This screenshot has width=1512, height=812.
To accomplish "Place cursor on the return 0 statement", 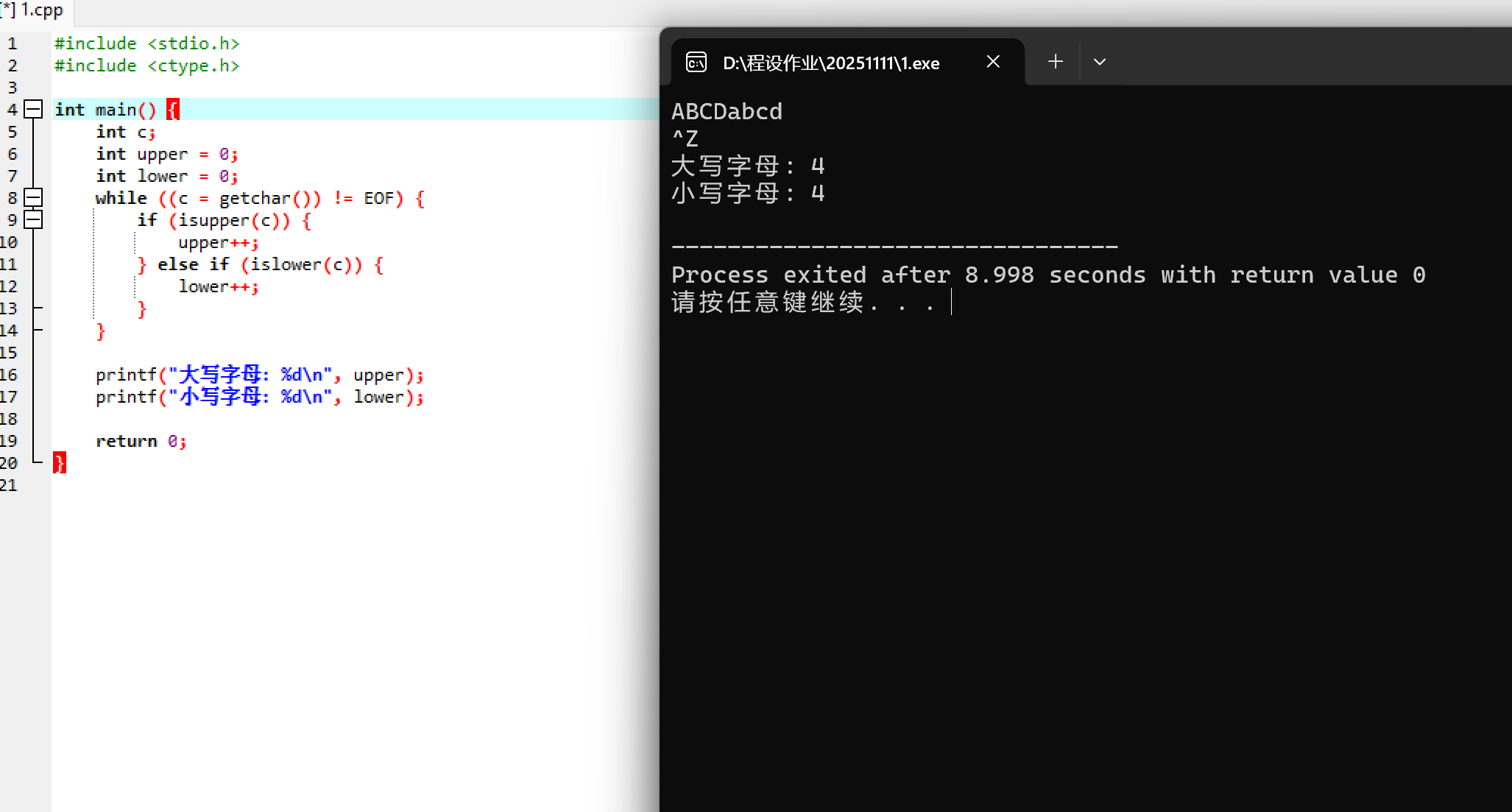I will point(140,442).
